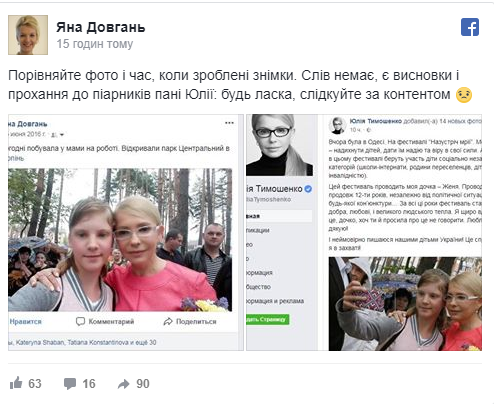Click the Facebook logo icon
494x404 pixels.
point(470,27)
